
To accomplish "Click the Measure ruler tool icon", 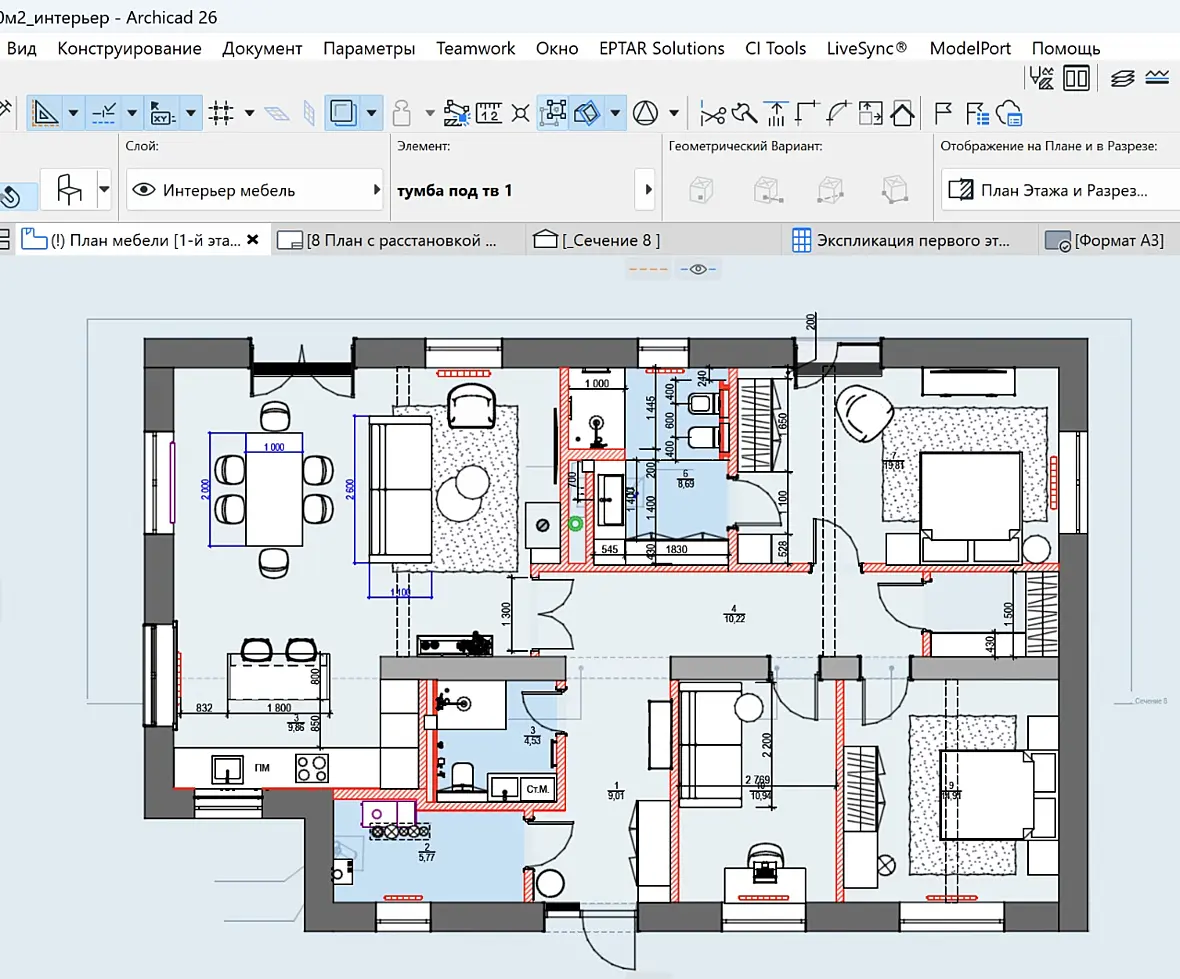I will click(489, 114).
